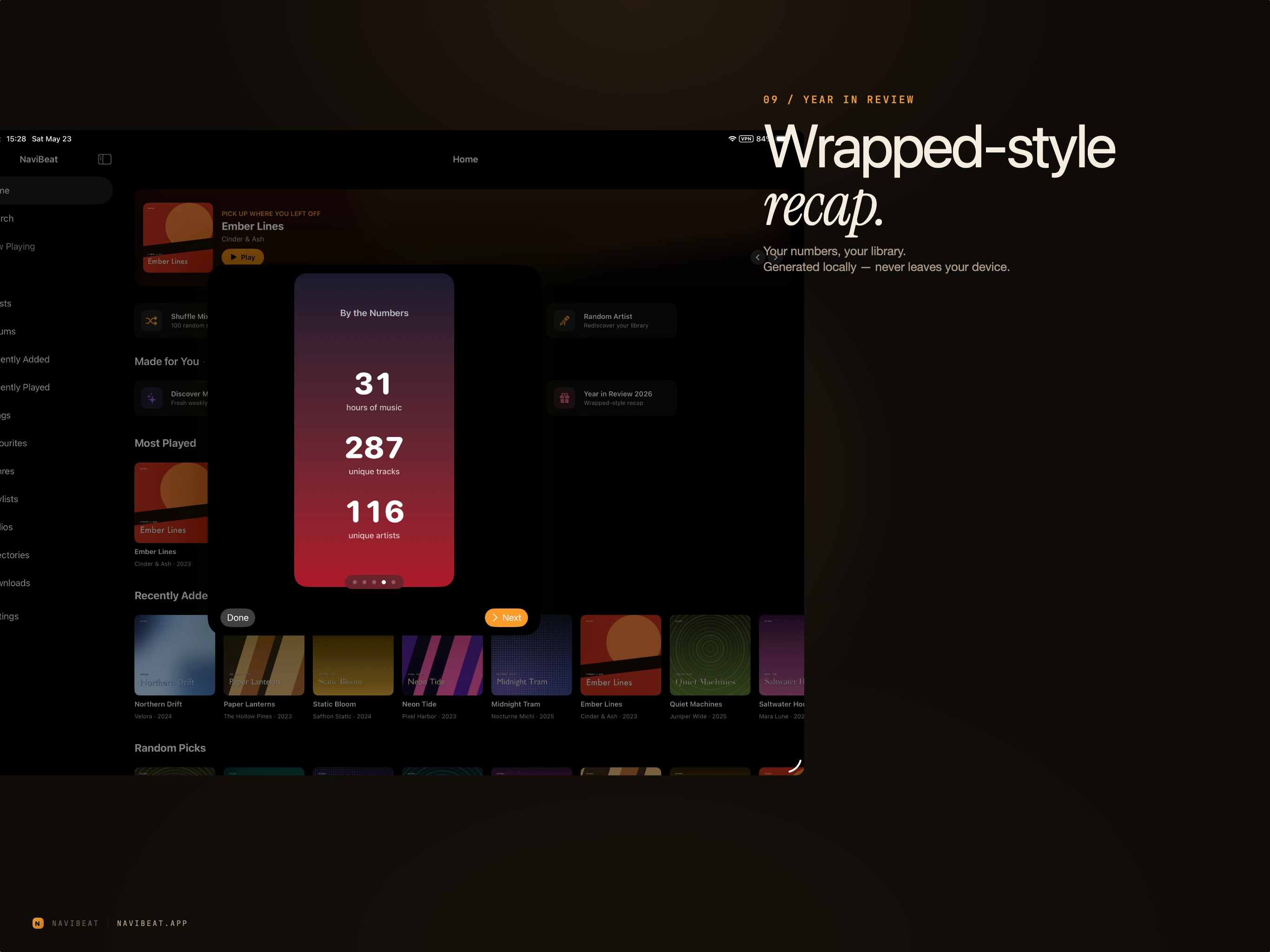The image size is (1270, 952).
Task: Open the Northern Drift album cover
Action: [174, 655]
